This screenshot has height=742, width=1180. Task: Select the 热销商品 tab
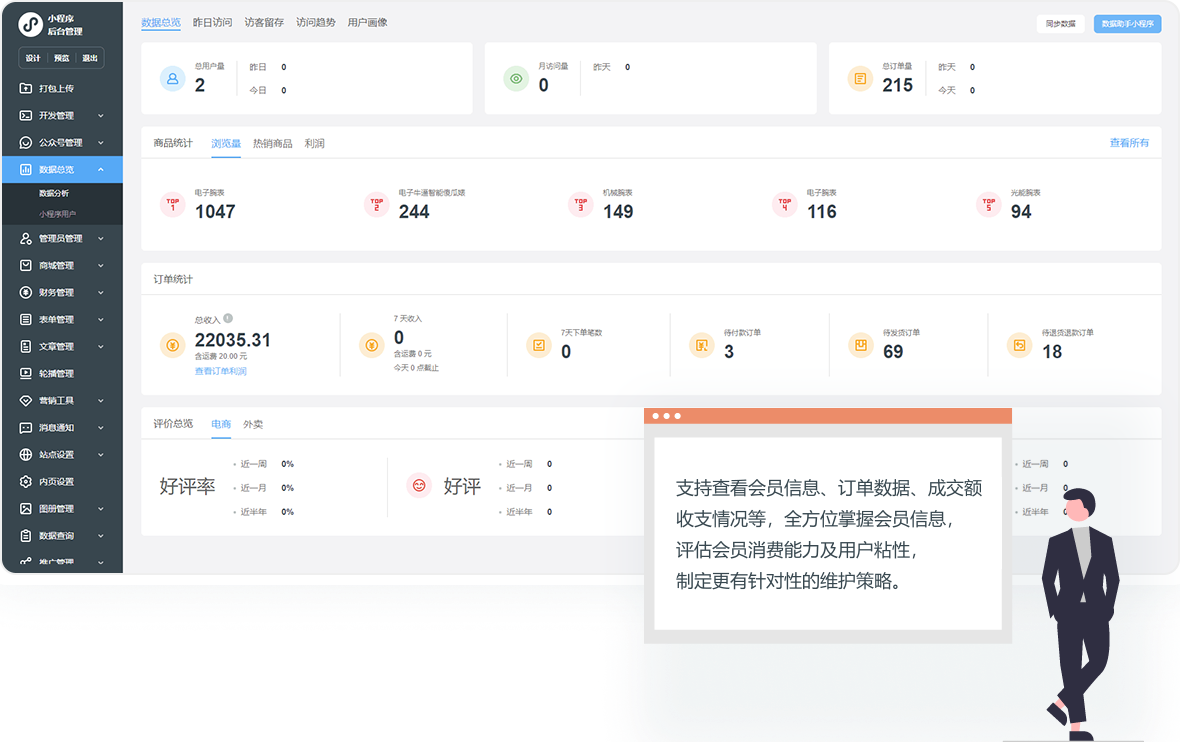pyautogui.click(x=272, y=144)
